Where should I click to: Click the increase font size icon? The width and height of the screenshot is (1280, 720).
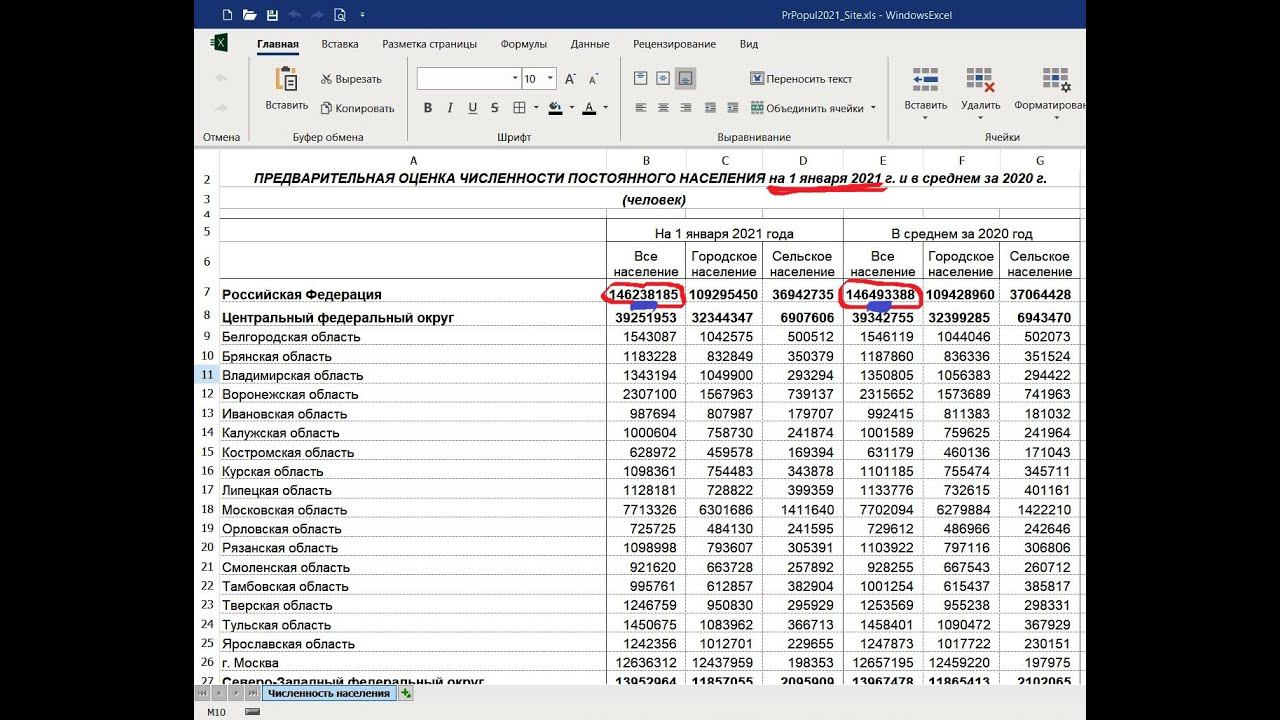pos(569,79)
